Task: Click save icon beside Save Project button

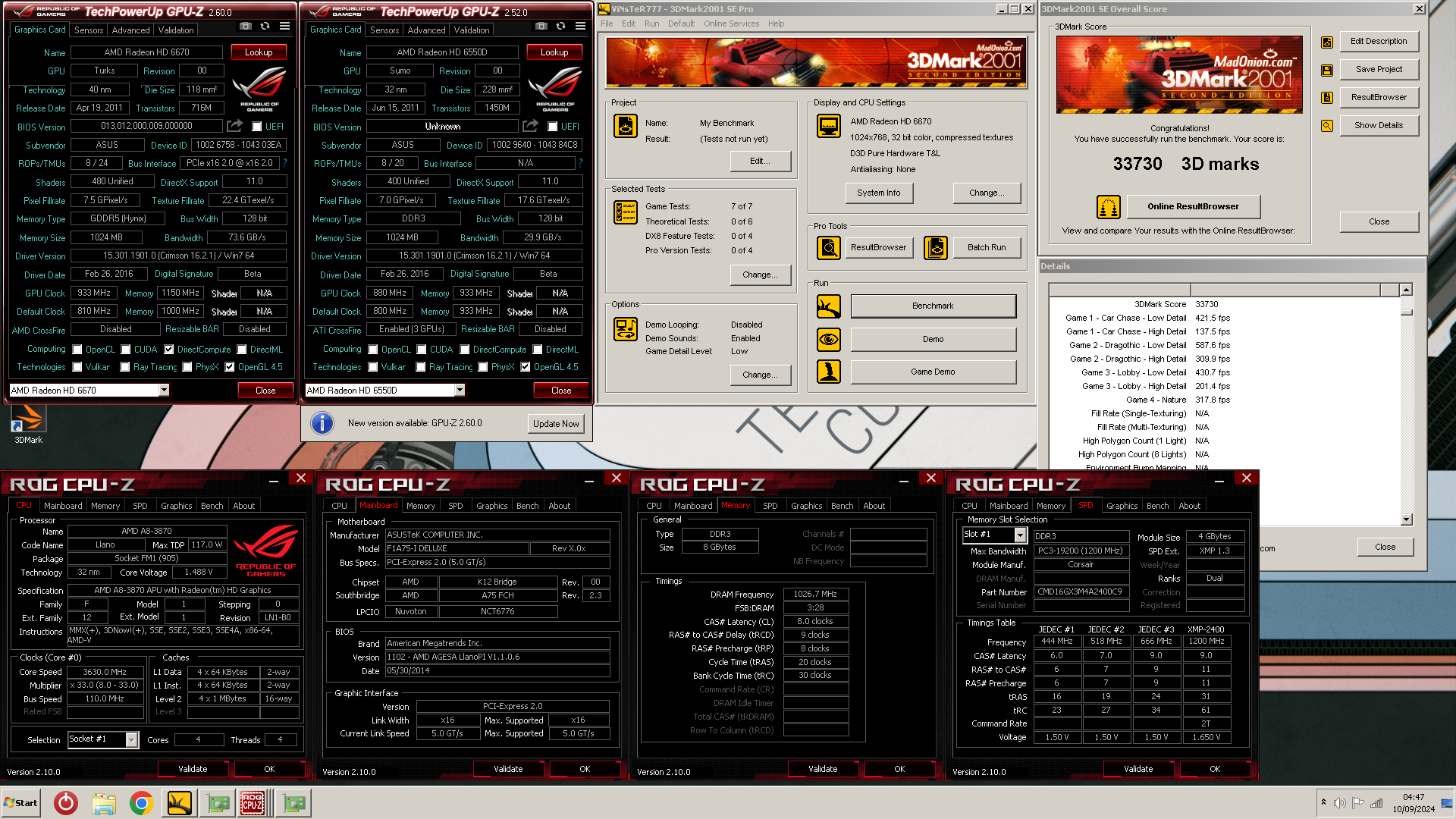Action: pyautogui.click(x=1327, y=70)
